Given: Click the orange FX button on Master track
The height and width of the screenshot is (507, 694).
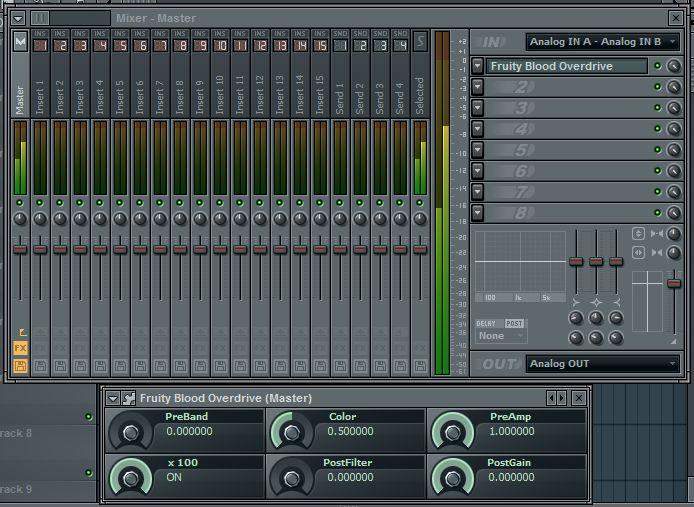Looking at the screenshot, I should coord(20,347).
